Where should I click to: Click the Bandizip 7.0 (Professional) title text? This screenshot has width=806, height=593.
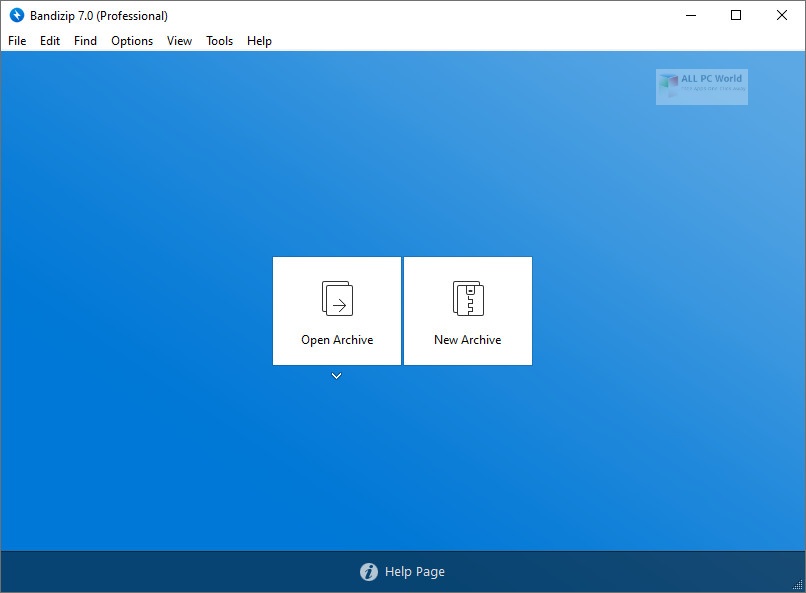100,15
